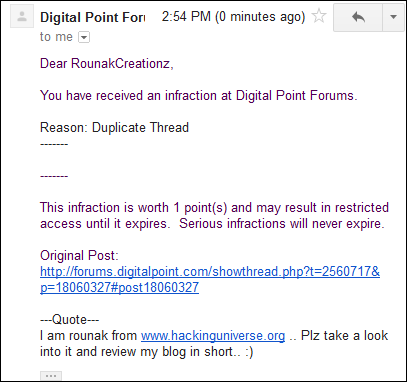The height and width of the screenshot is (382, 407).
Task: Visit the www.hackinguniverse.org link
Action: 213,335
